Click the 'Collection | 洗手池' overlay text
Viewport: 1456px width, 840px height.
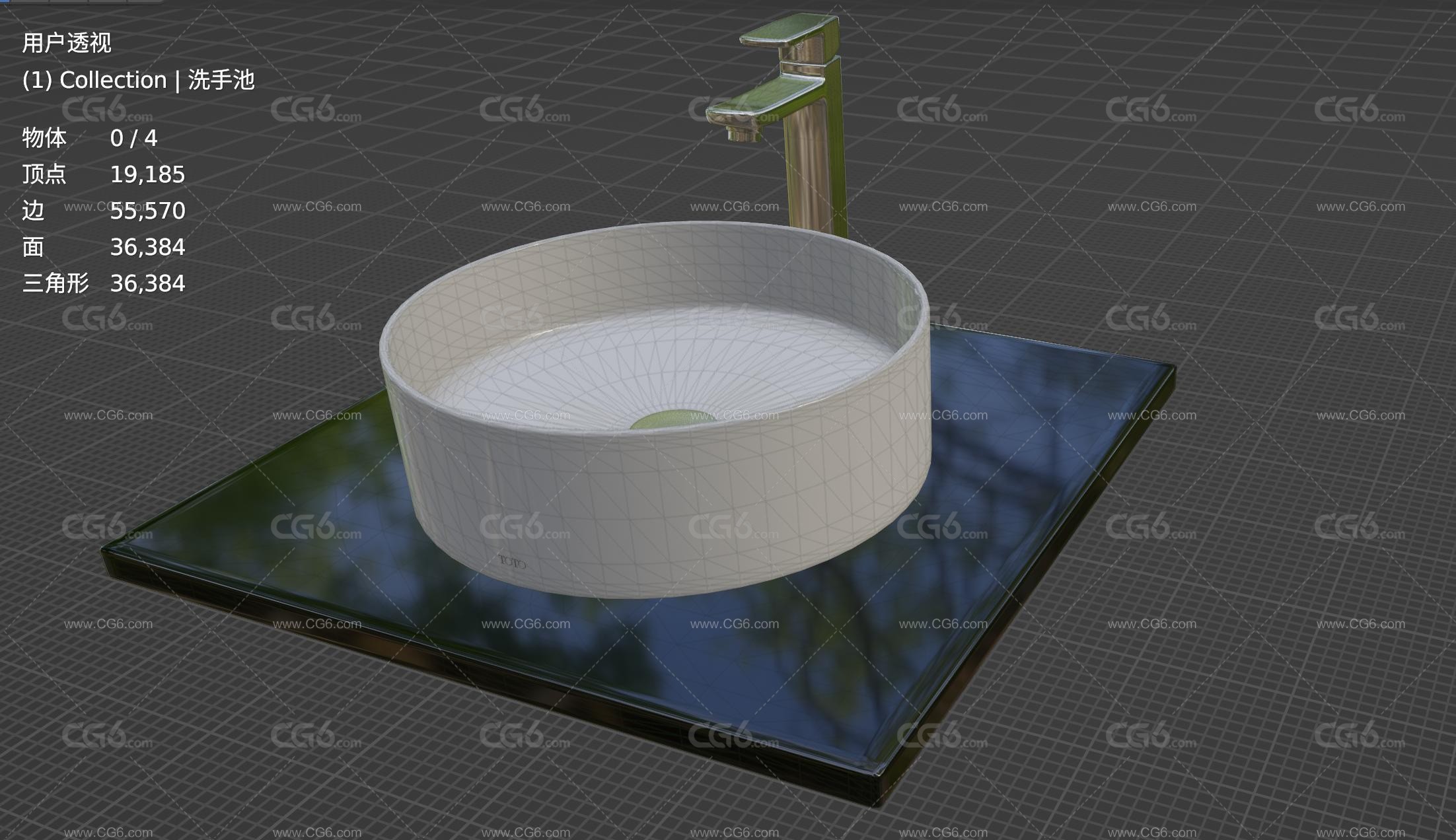157,80
